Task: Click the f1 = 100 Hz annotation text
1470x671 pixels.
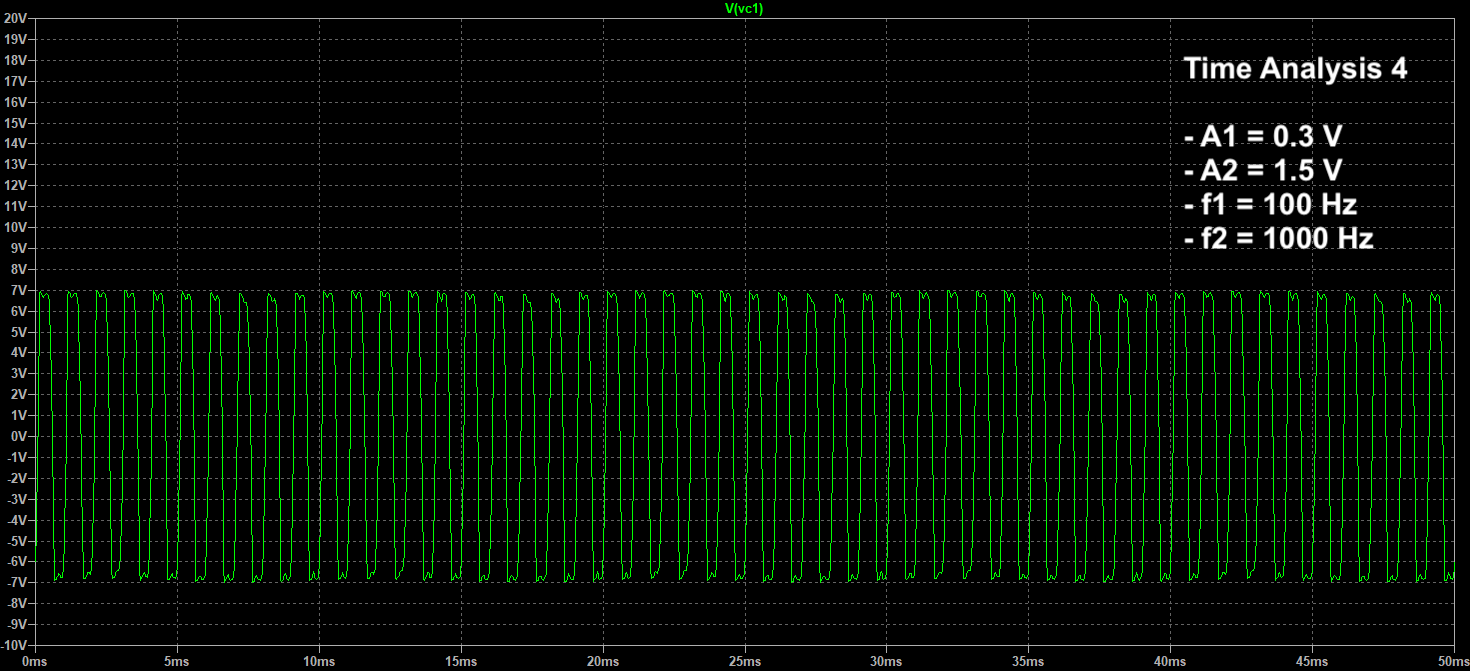Action: (x=1269, y=204)
